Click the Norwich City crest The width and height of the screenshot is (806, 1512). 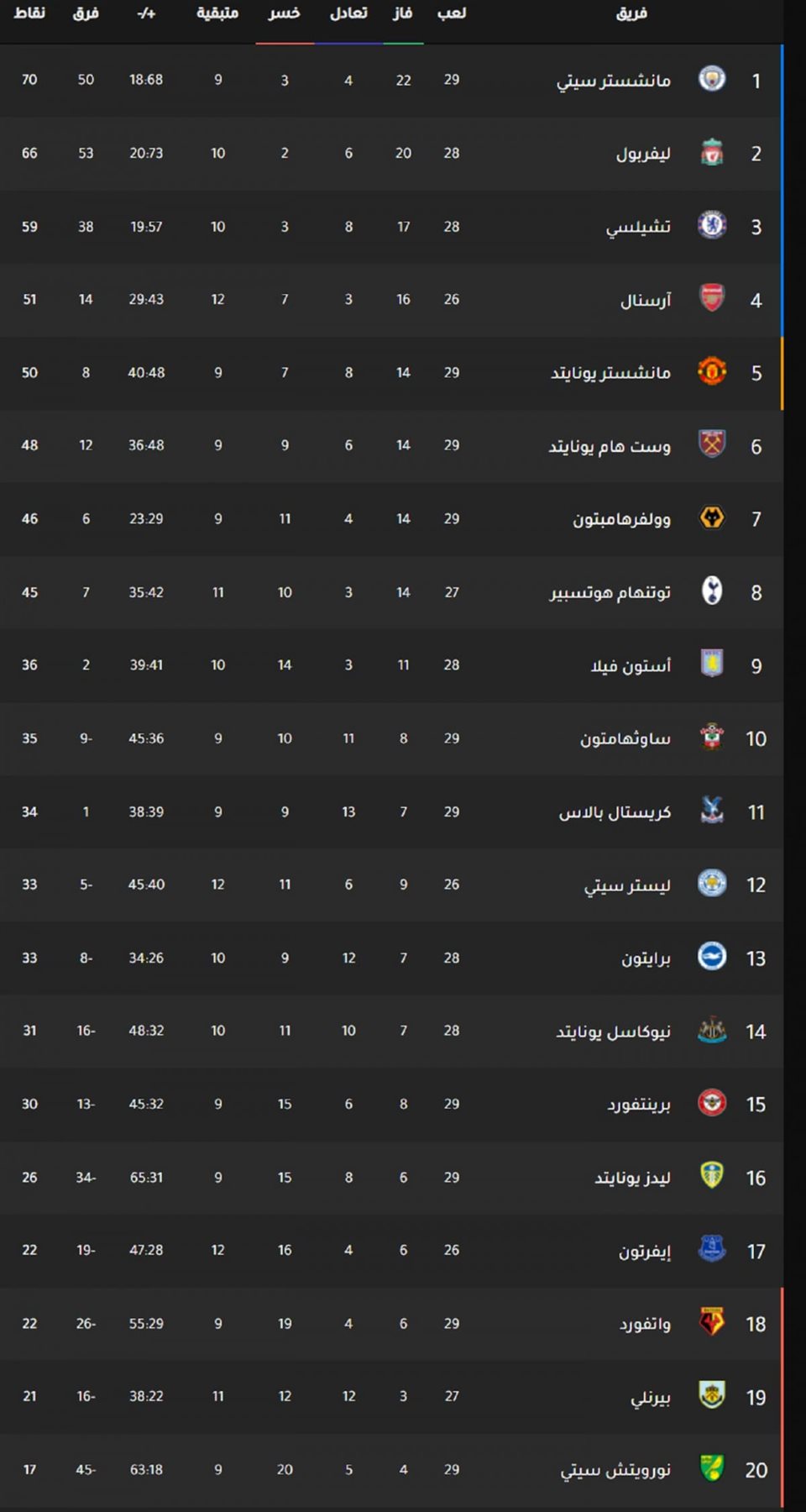tap(712, 1468)
